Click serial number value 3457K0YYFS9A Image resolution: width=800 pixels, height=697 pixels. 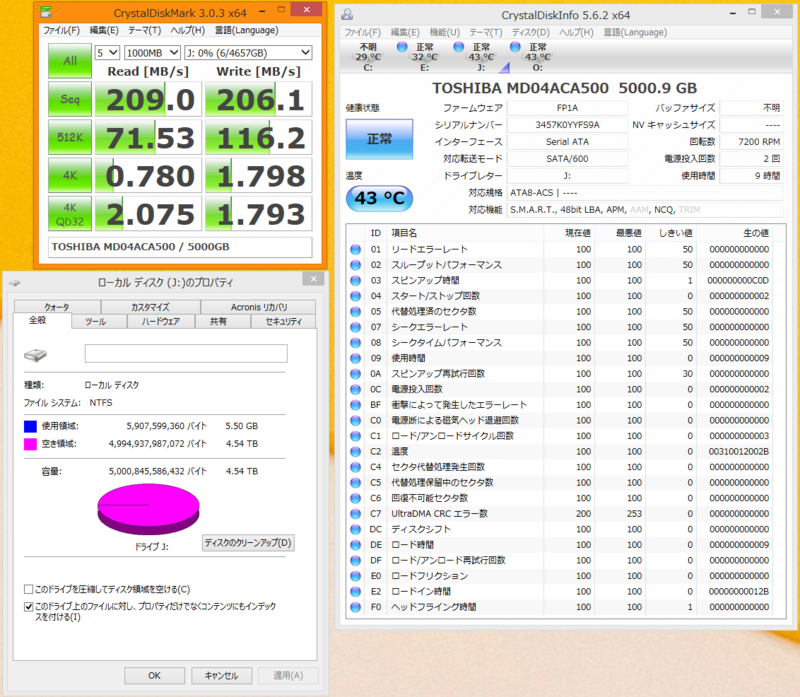click(567, 125)
